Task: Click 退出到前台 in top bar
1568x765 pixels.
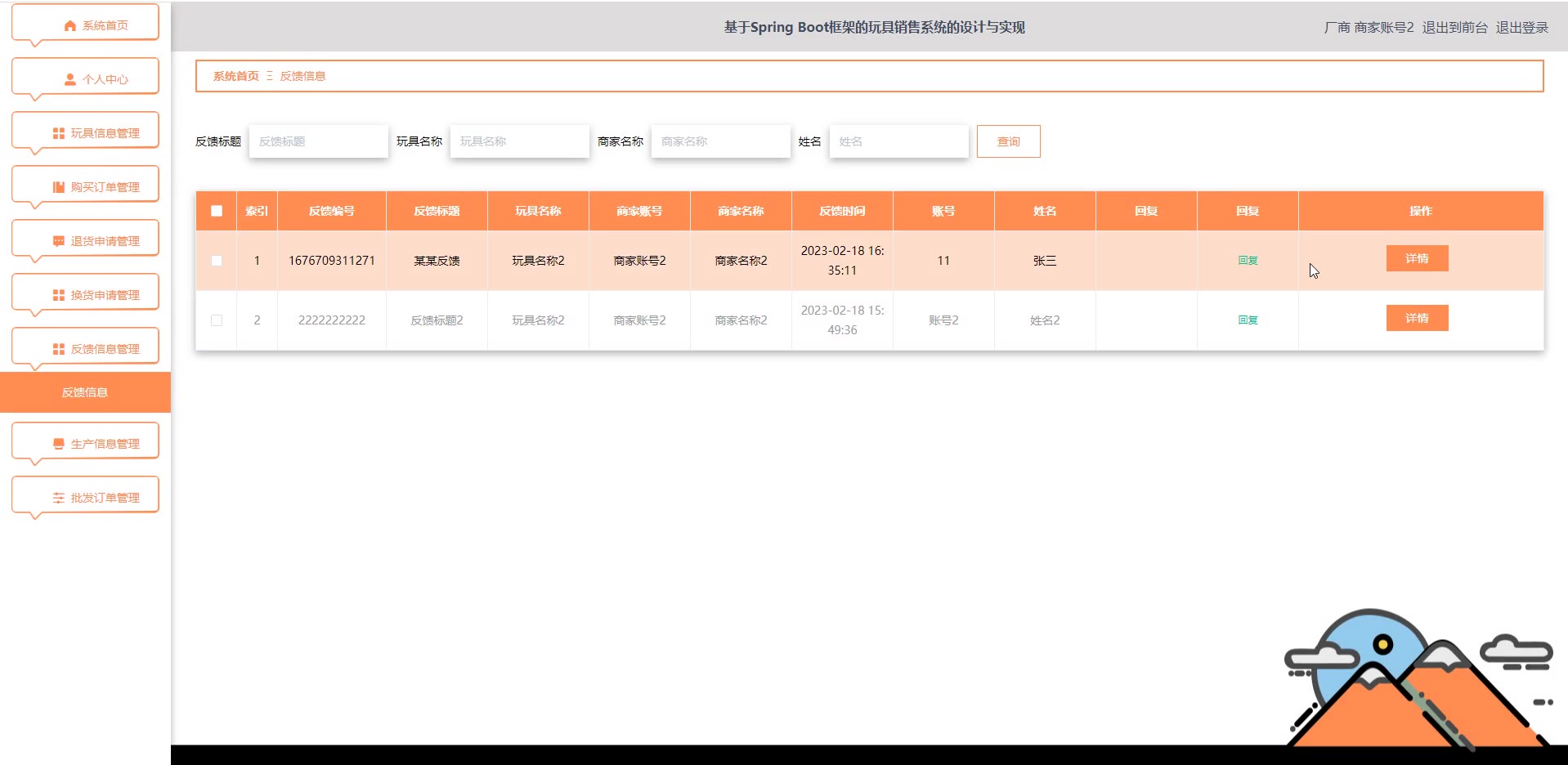Action: click(1454, 28)
